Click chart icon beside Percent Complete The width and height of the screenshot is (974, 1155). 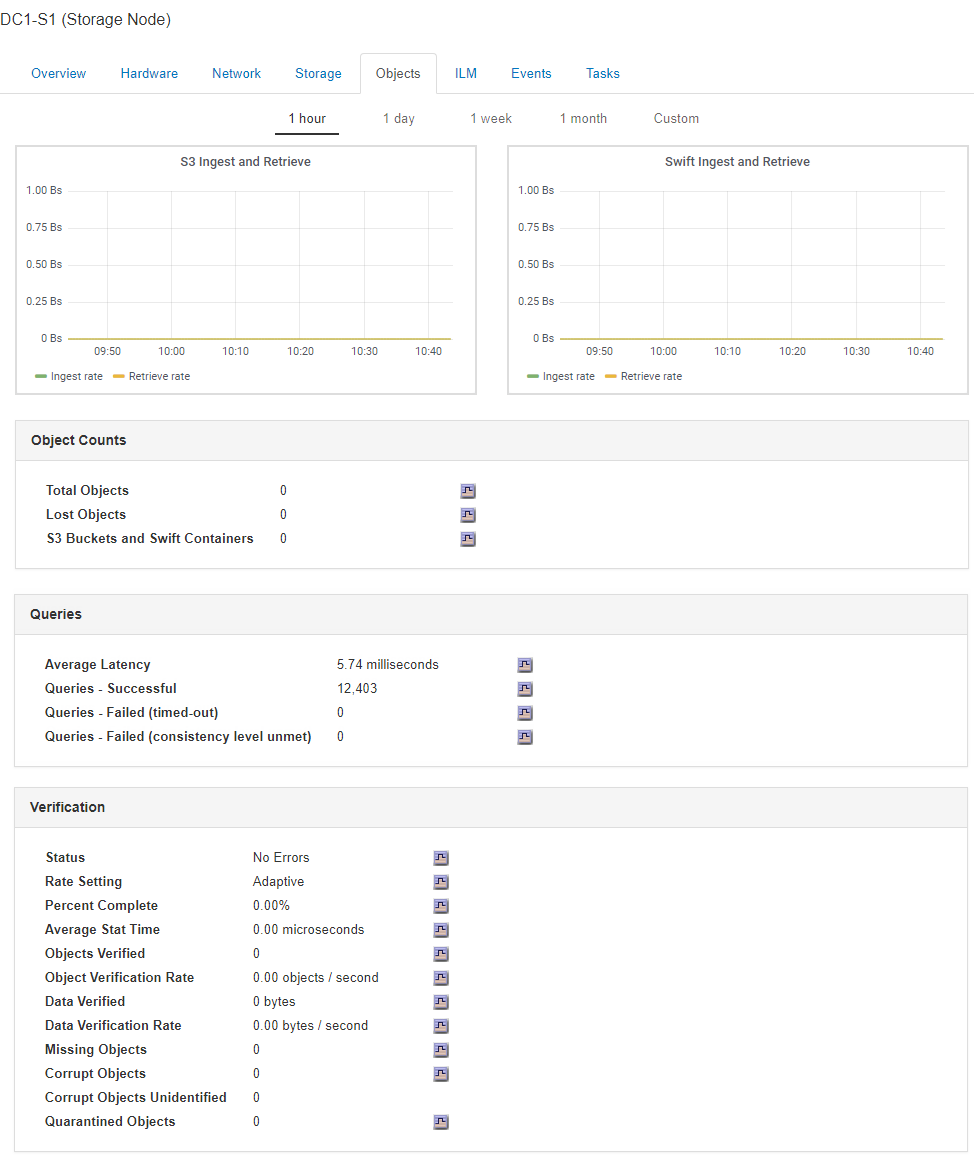(x=441, y=906)
